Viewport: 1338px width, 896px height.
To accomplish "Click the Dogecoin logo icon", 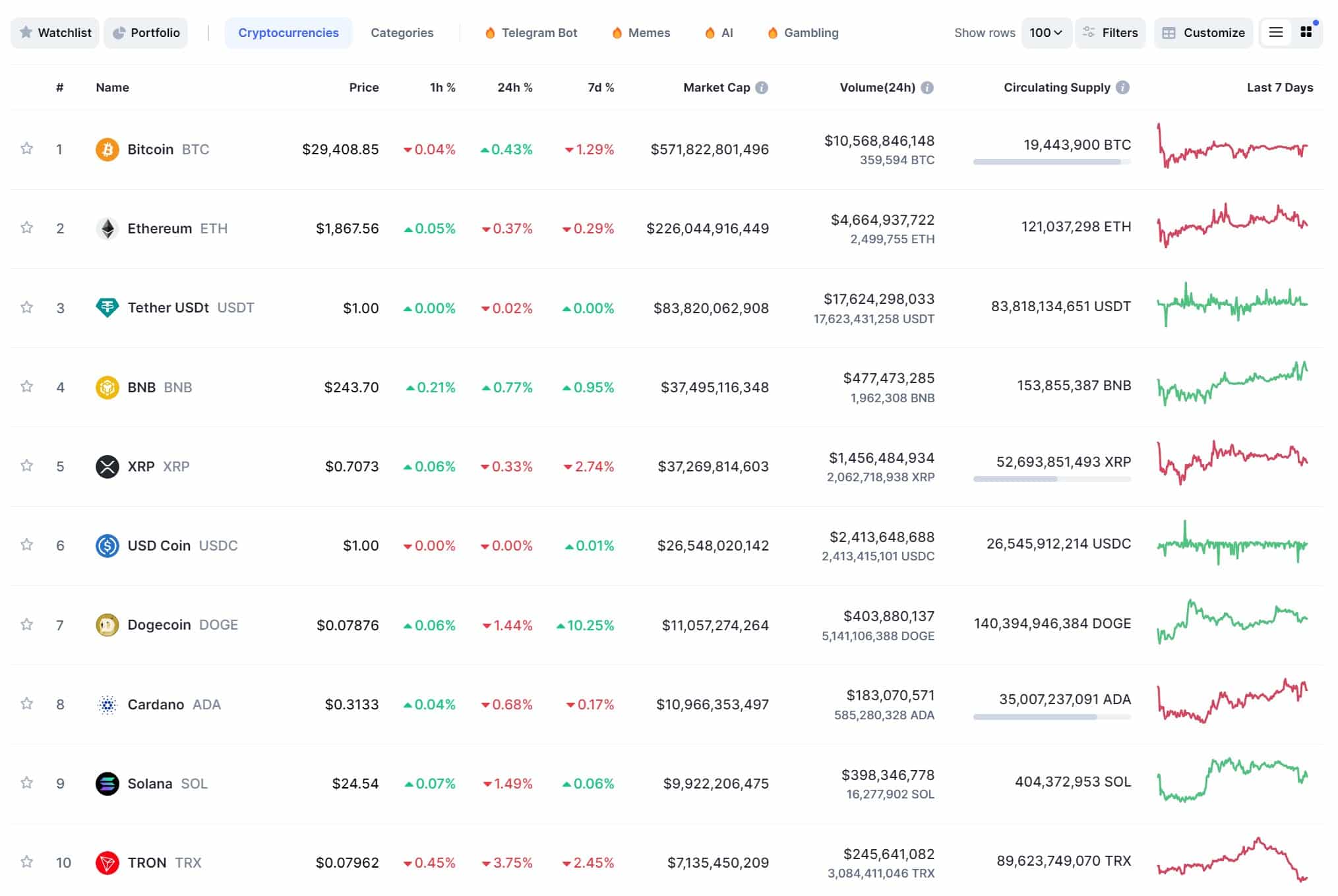I will tap(107, 625).
